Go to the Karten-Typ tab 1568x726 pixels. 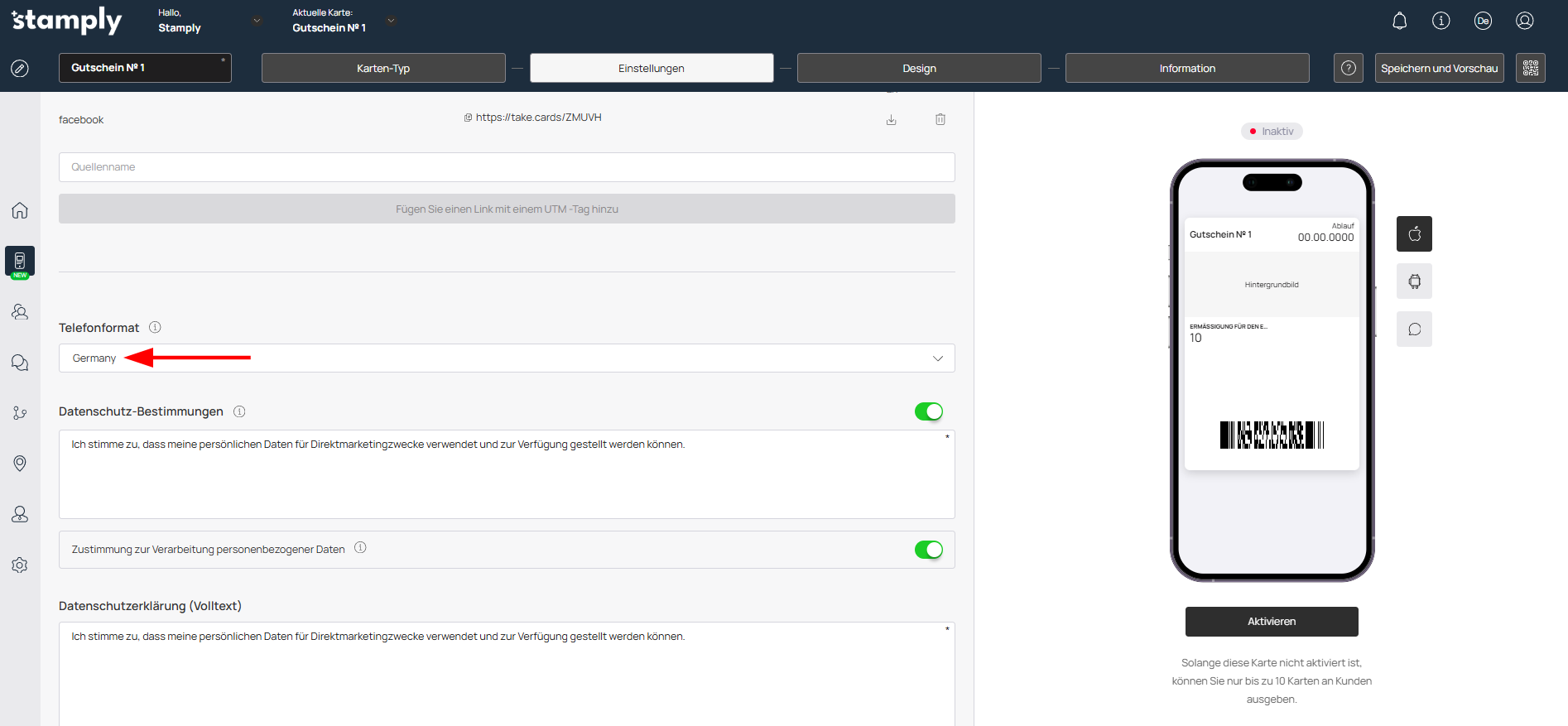(x=383, y=68)
